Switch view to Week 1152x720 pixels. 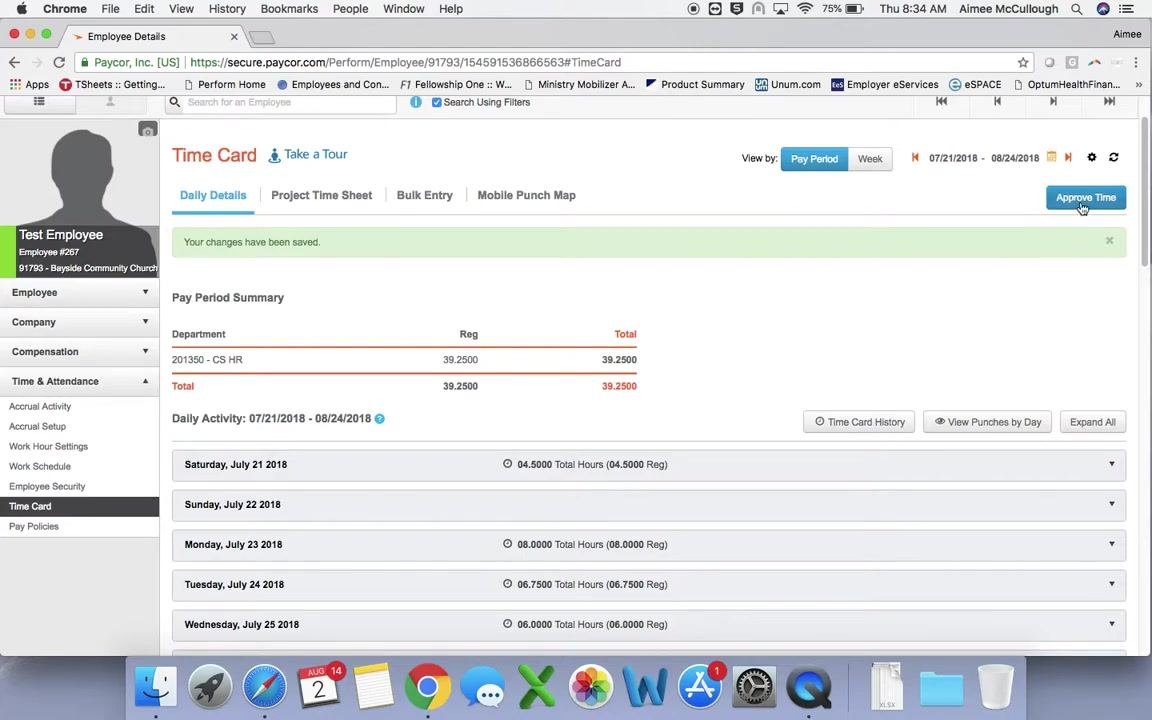click(870, 159)
